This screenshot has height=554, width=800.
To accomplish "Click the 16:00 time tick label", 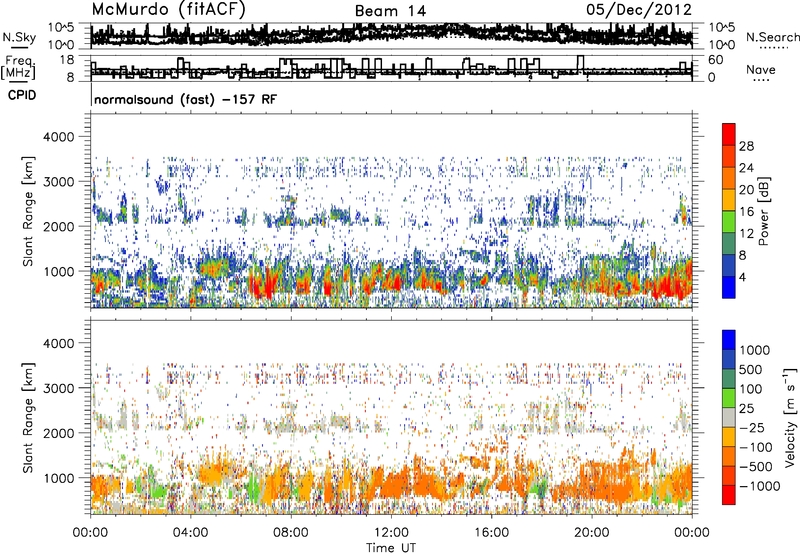I will tap(491, 533).
